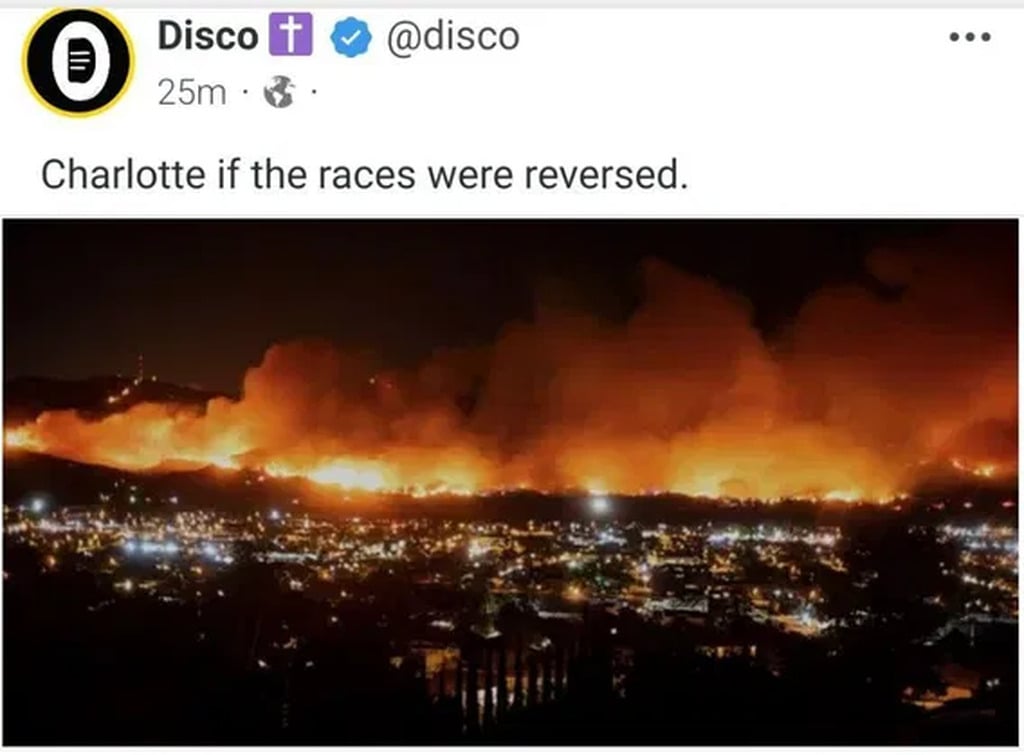Open the three-dot post options menu
Image resolution: width=1024 pixels, height=755 pixels.
(970, 37)
